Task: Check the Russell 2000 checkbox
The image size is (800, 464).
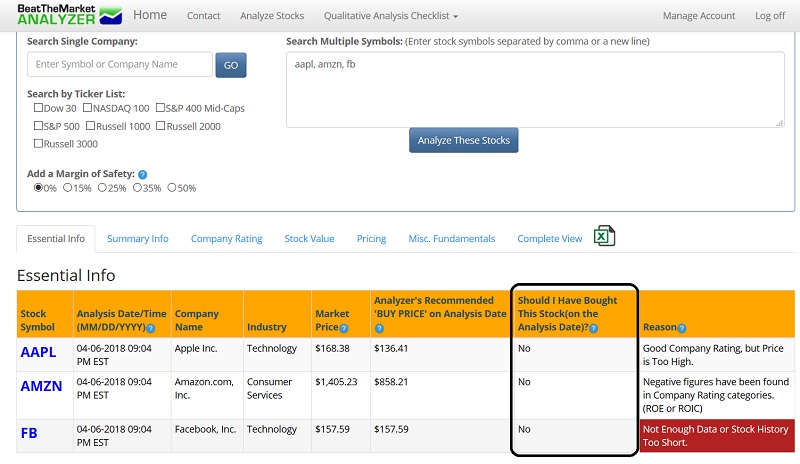Action: [x=161, y=126]
